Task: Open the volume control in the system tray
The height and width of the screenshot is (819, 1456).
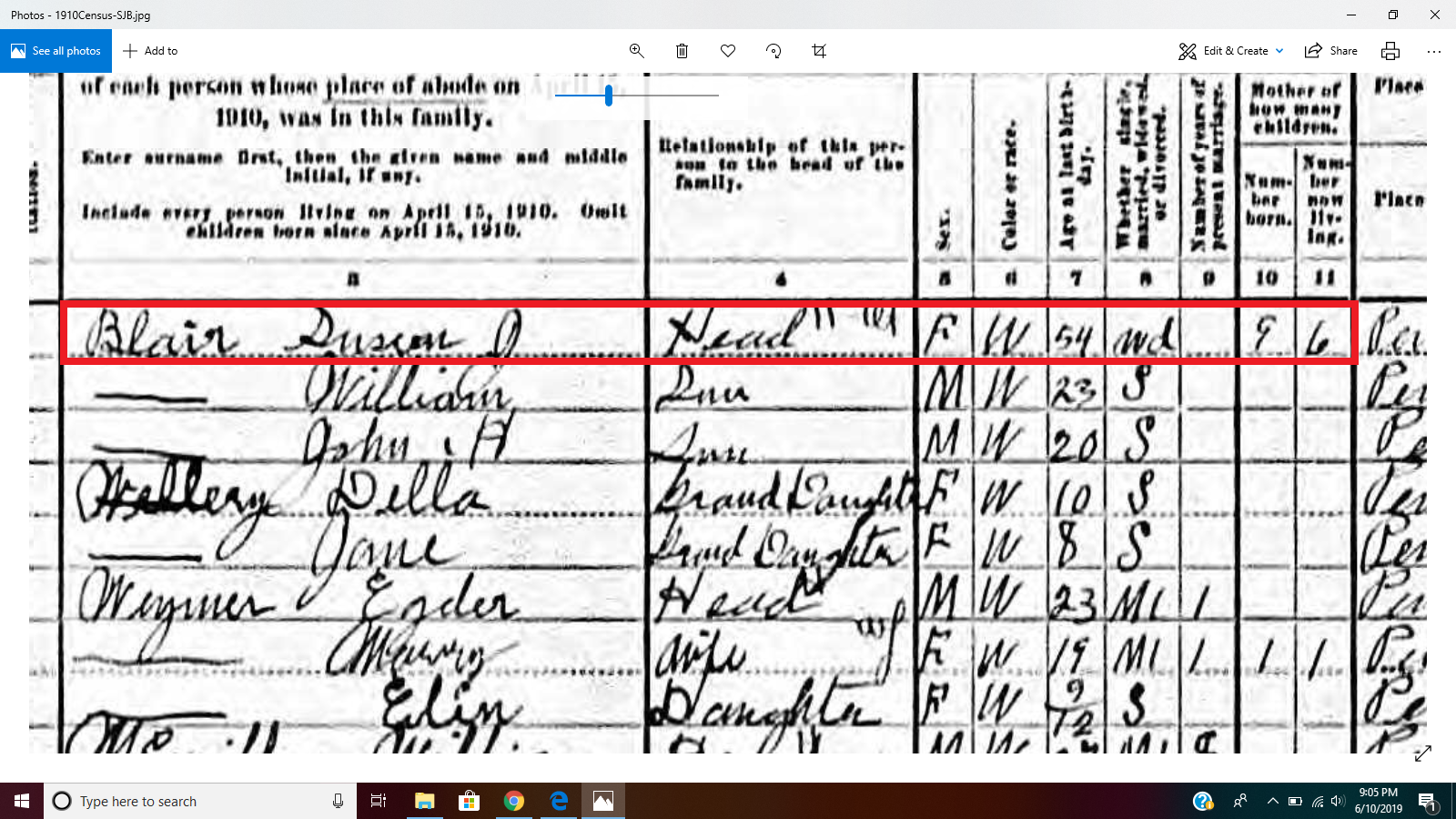Action: click(1337, 801)
